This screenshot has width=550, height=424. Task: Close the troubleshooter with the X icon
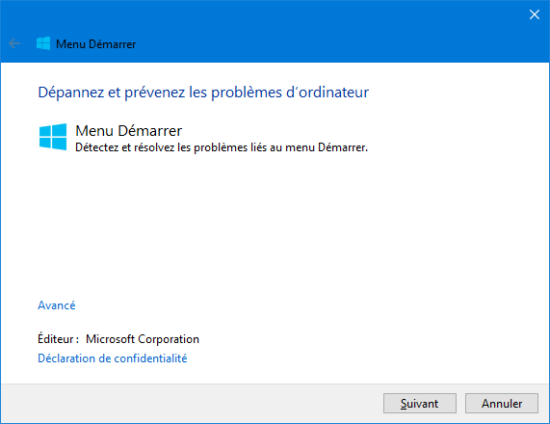tap(534, 14)
